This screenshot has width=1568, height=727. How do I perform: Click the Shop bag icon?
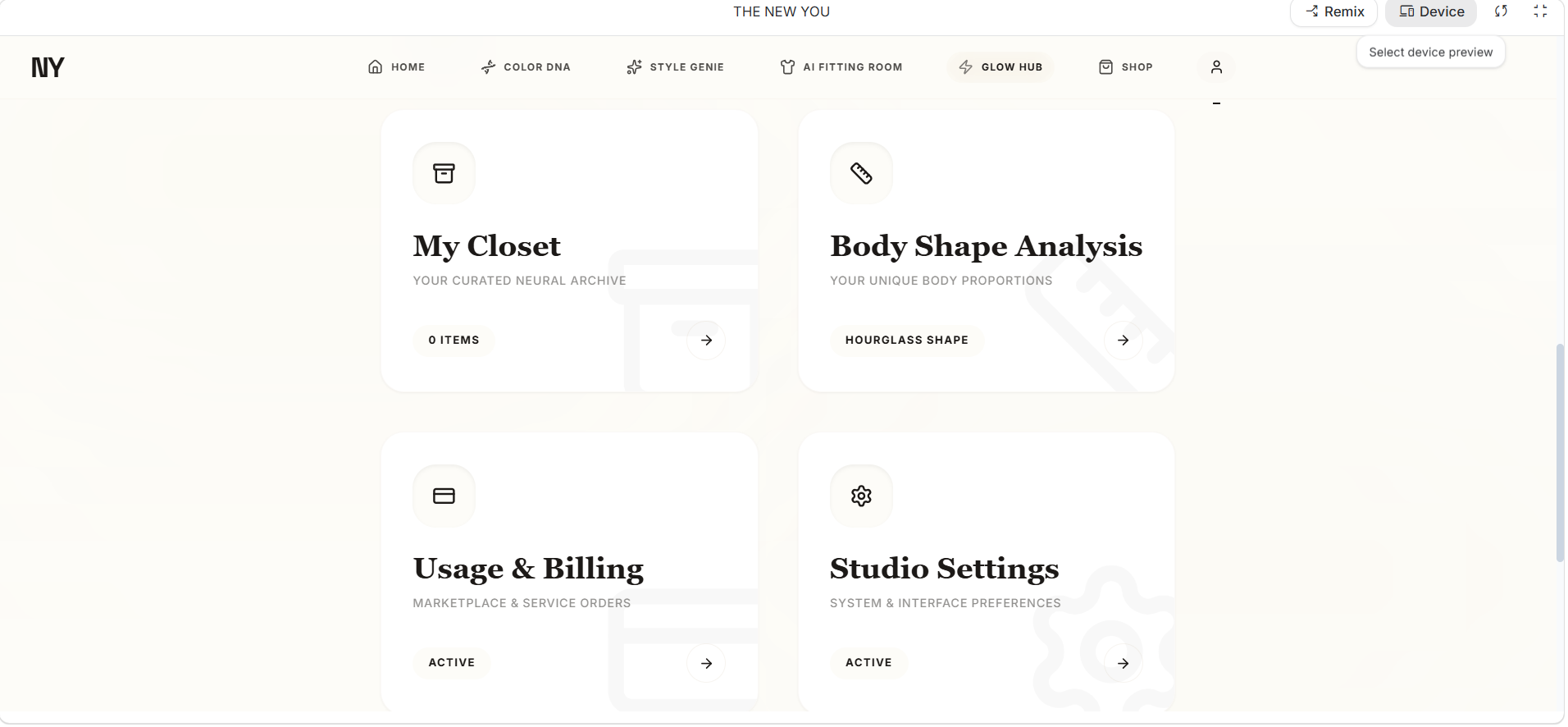pyautogui.click(x=1105, y=67)
